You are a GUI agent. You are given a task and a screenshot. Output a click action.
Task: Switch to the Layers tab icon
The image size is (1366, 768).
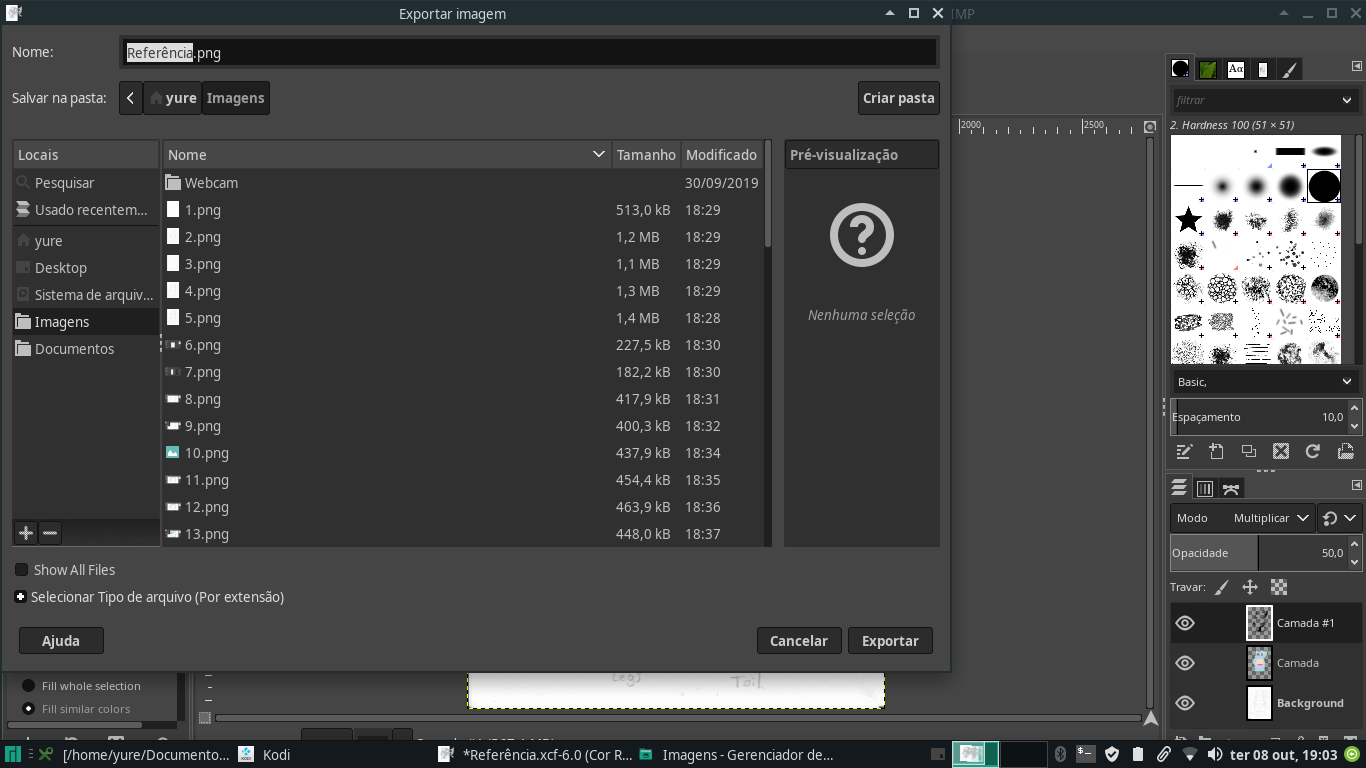(x=1180, y=488)
